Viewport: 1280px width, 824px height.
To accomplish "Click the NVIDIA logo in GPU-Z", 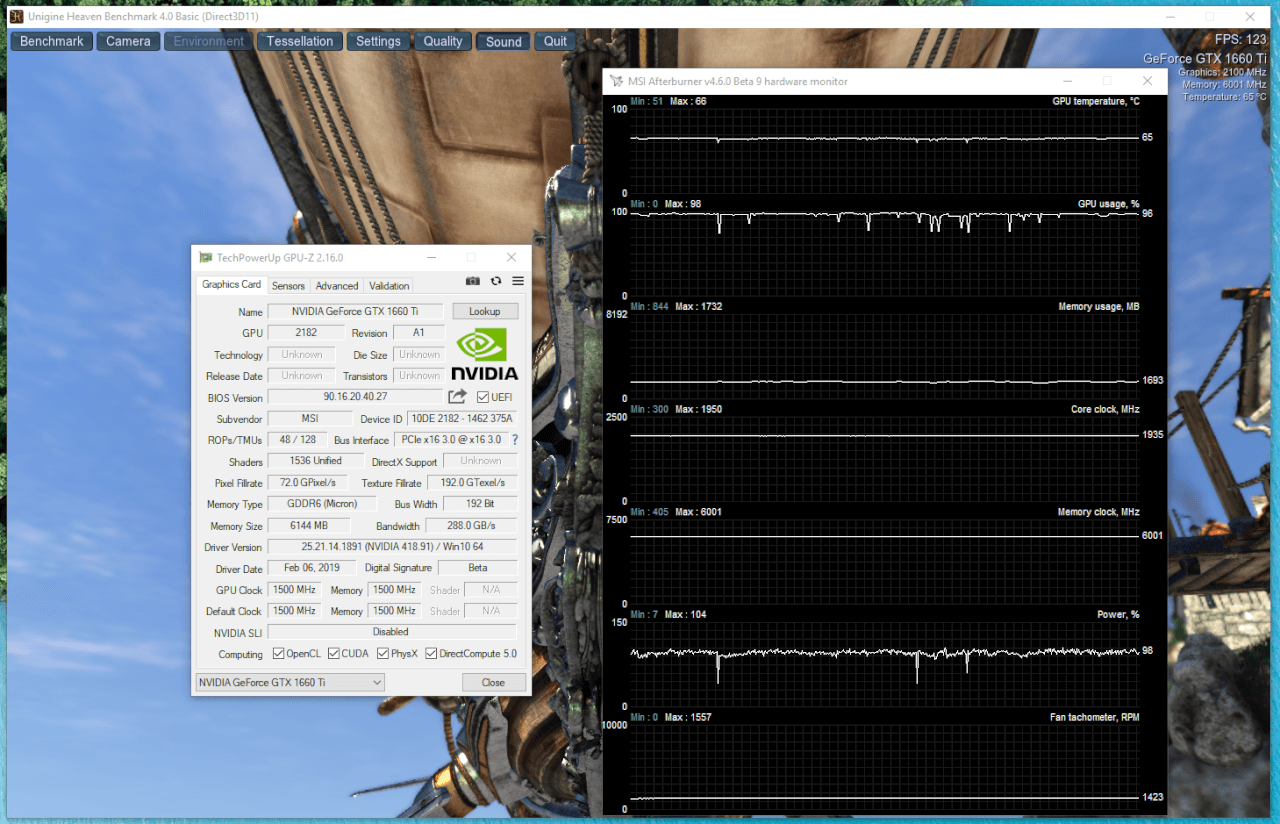I will pyautogui.click(x=485, y=354).
